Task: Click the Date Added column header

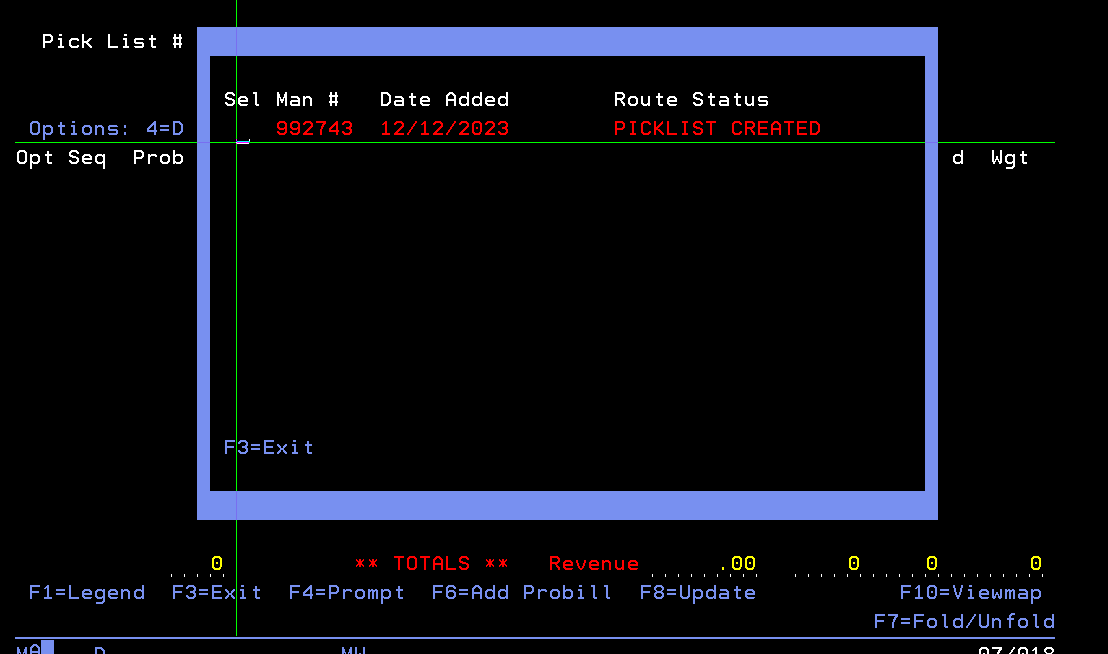Action: pos(444,100)
